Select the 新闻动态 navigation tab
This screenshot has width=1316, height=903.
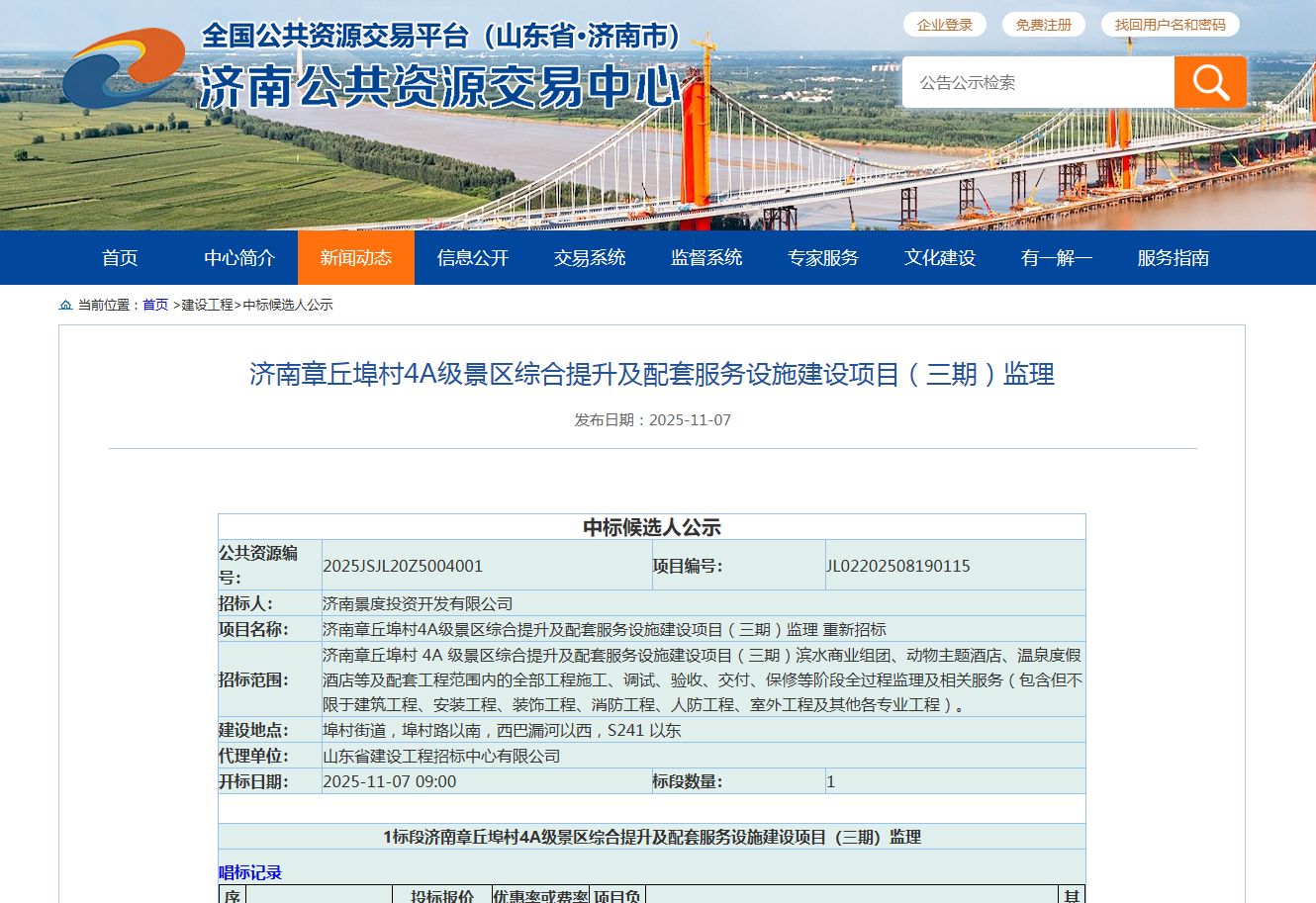coord(356,258)
